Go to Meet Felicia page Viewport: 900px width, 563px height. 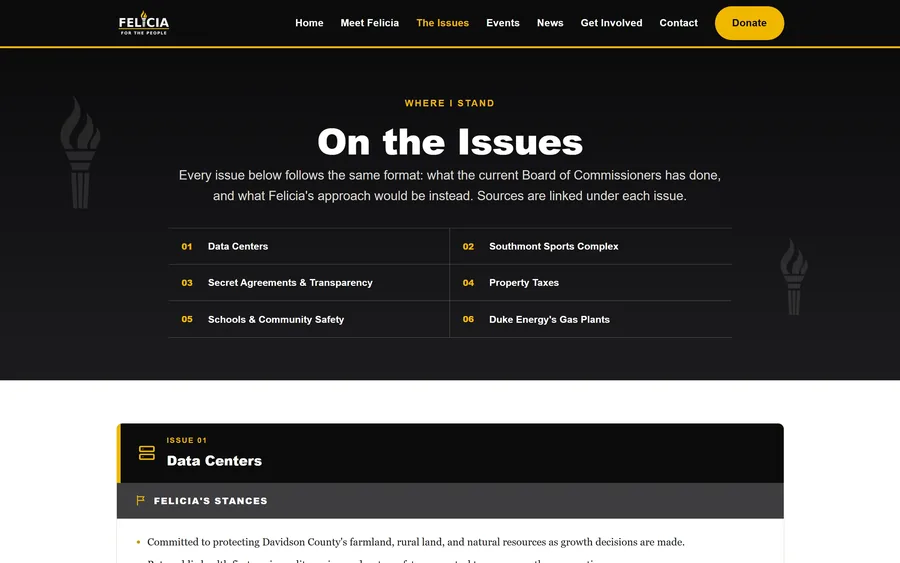pos(370,23)
